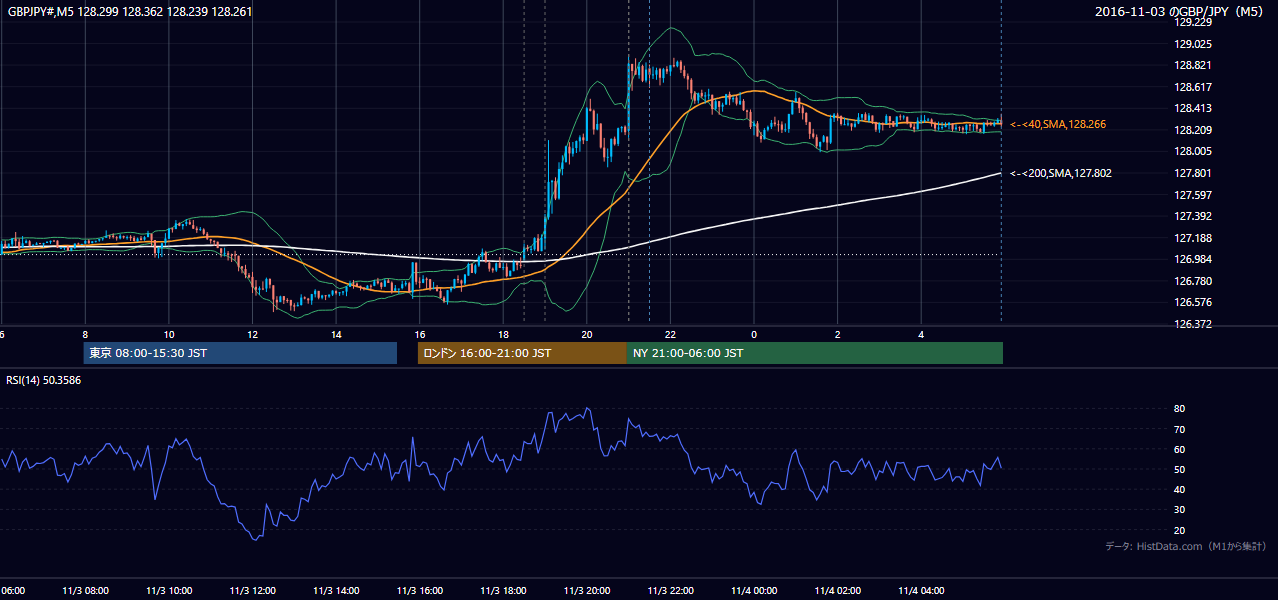The height and width of the screenshot is (600, 1278).
Task: Select the NY 21:00-06:00 JST session bar
Action: tap(815, 353)
